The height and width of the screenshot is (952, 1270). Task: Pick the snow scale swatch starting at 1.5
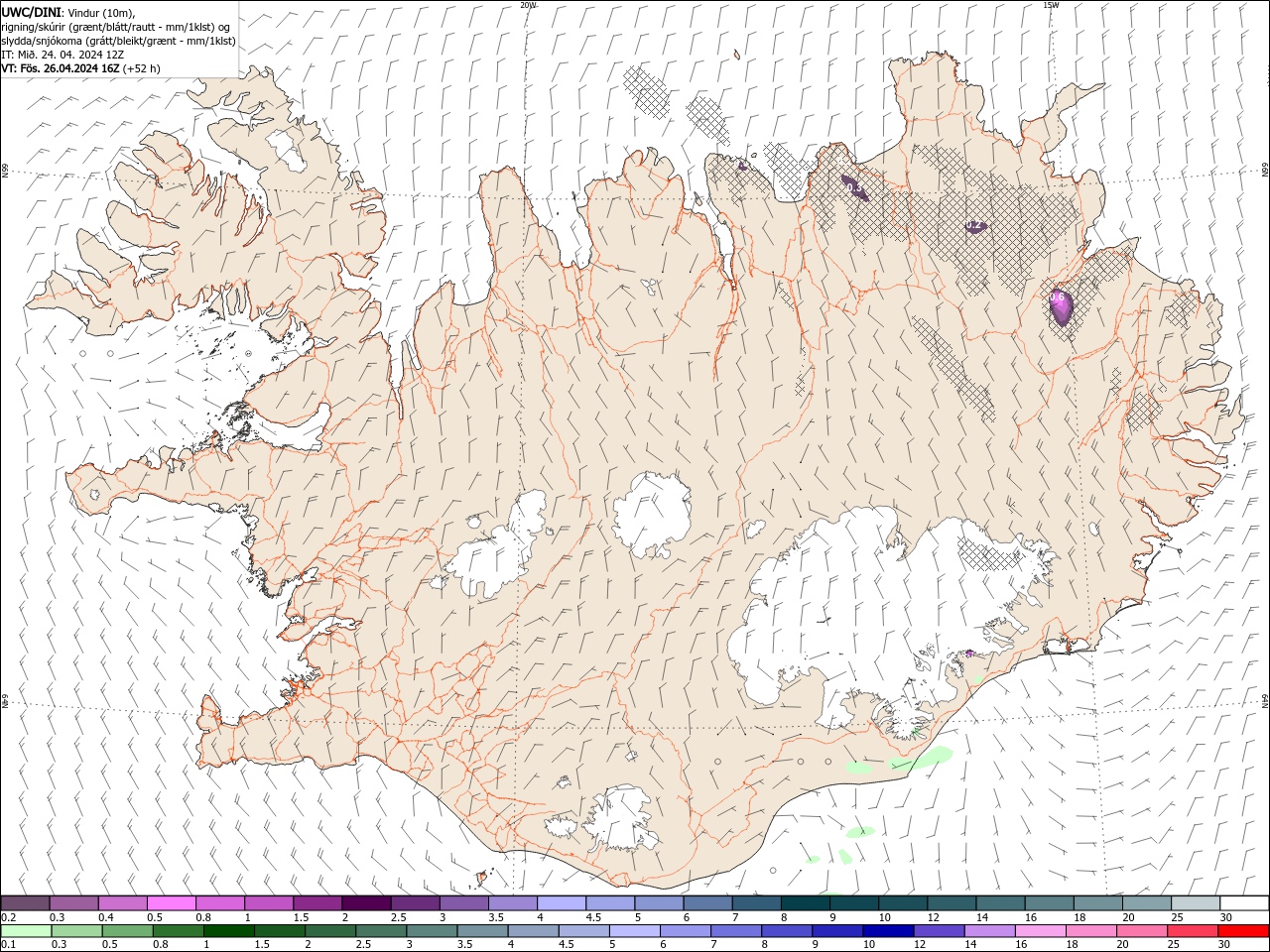click(x=317, y=903)
